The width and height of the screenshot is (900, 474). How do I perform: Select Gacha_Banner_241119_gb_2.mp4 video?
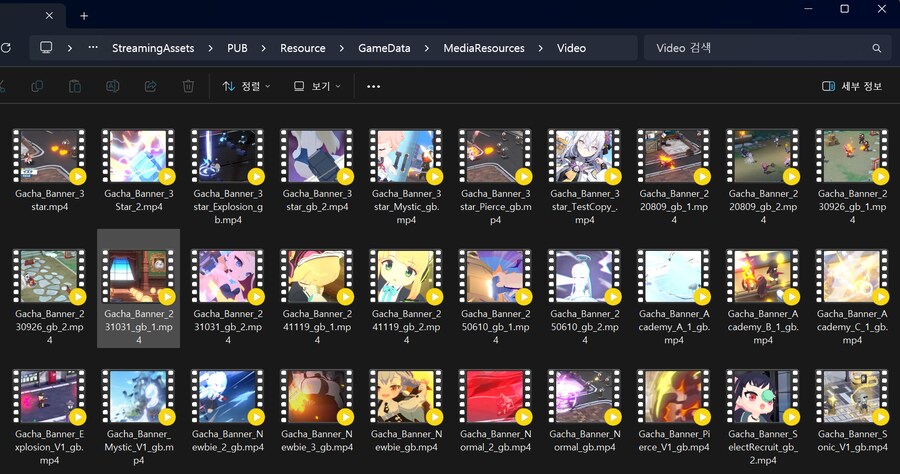point(406,297)
